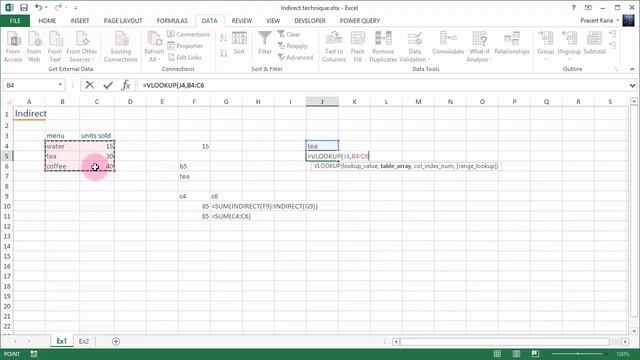Click Connections button
Screen dimensions: 640x360
coord(188,34)
